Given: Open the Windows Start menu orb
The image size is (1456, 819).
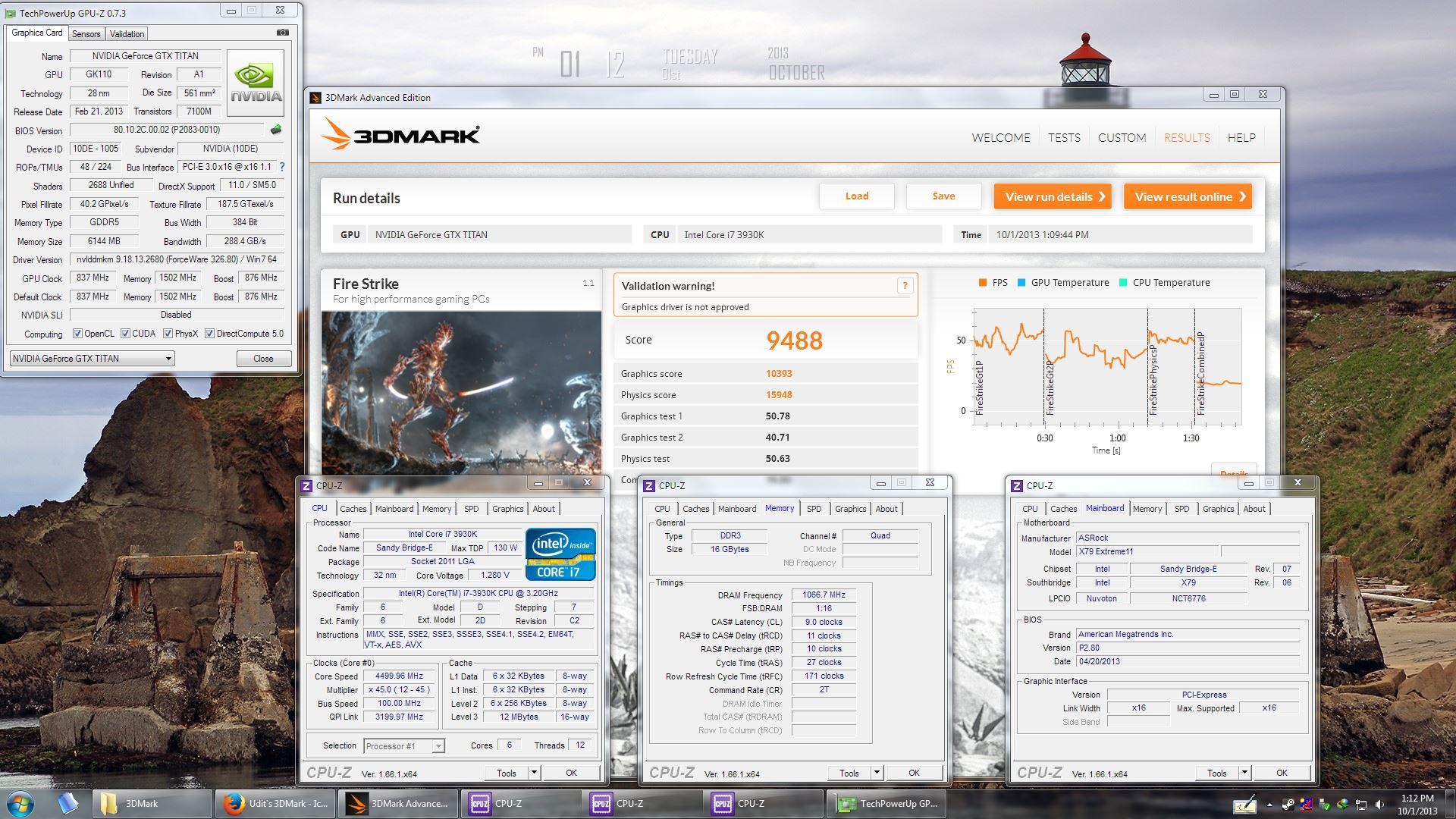Looking at the screenshot, I should tap(20, 804).
